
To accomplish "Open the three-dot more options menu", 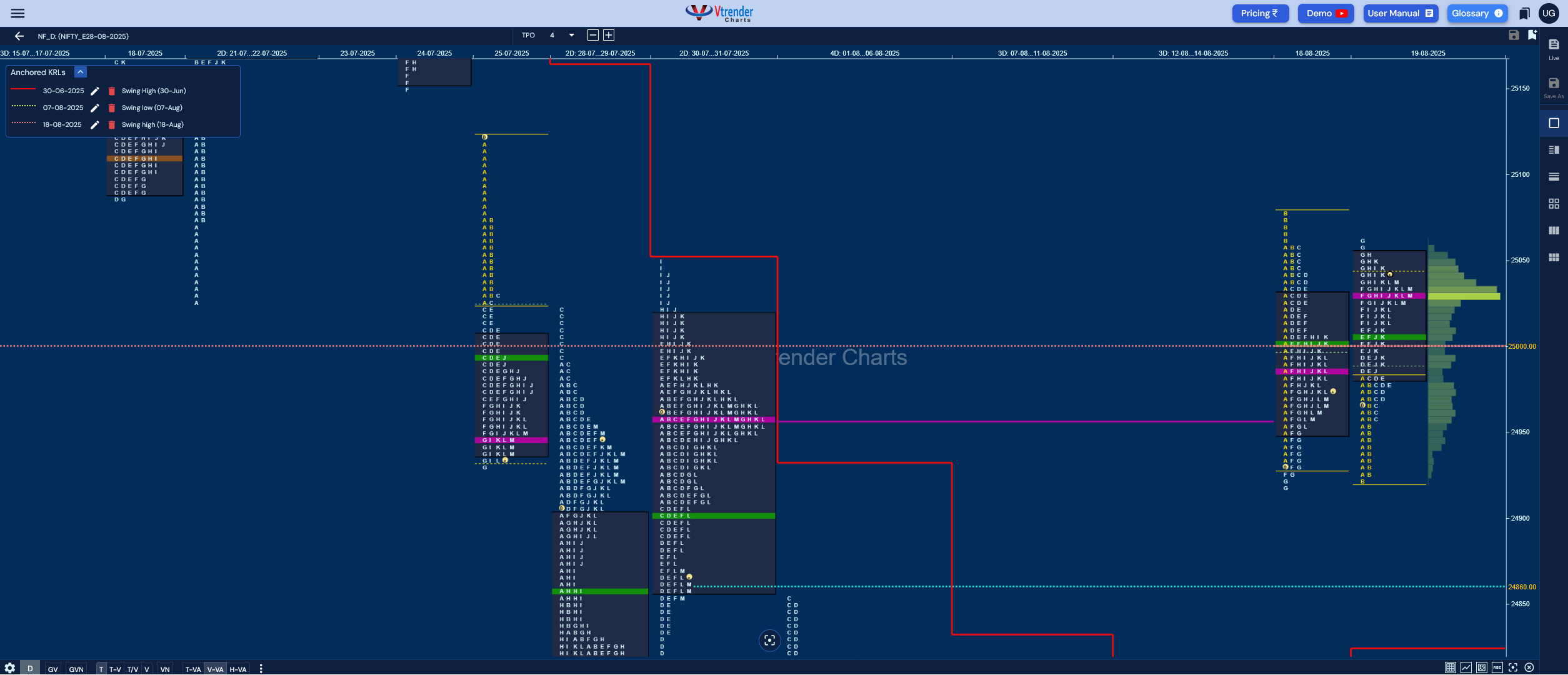I will pos(261,669).
